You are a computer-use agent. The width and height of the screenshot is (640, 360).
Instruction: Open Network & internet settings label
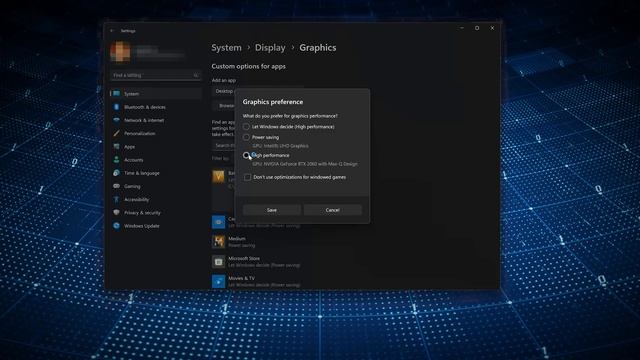coord(144,120)
